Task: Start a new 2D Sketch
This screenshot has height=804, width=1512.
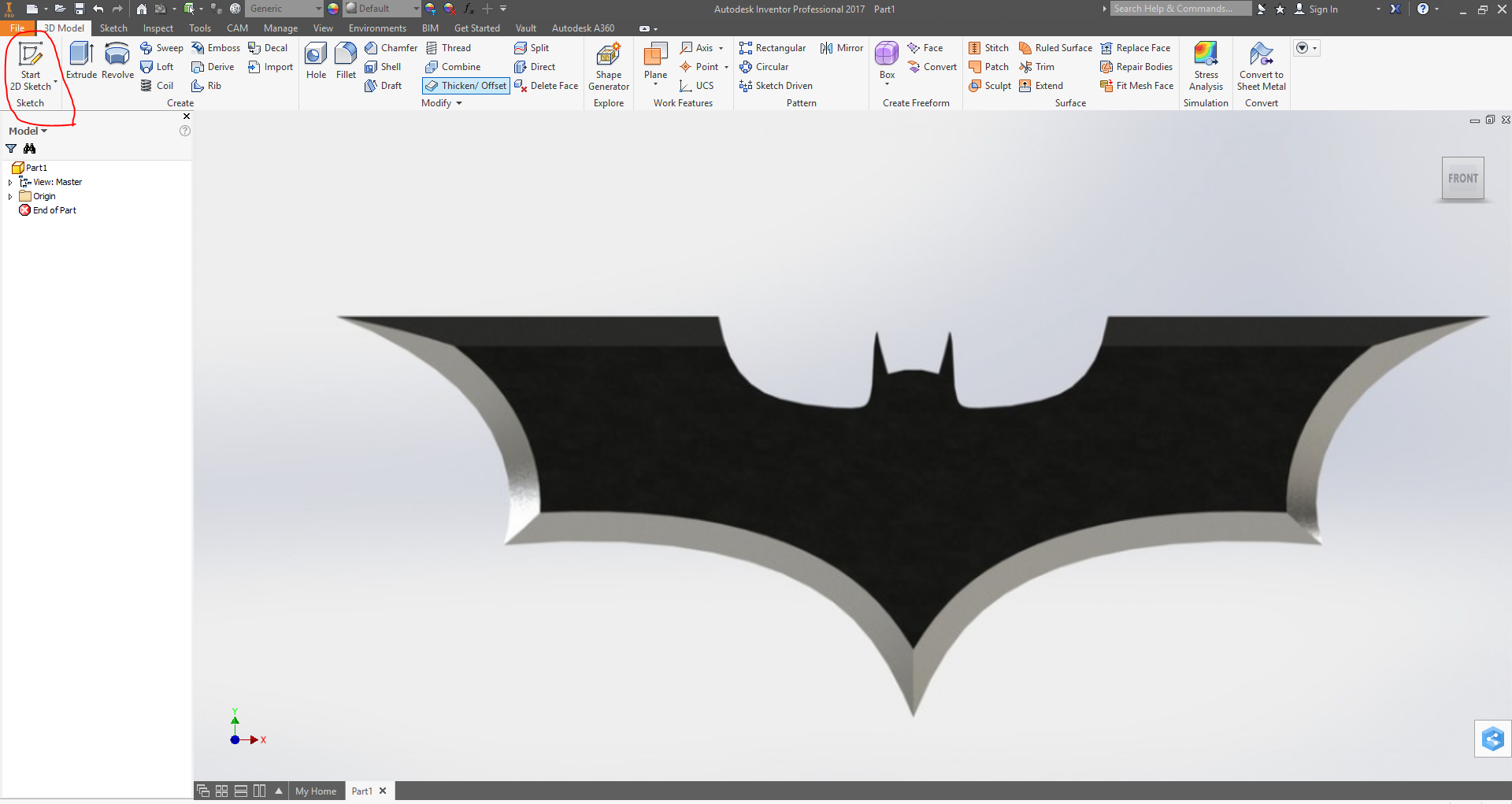Action: [31, 66]
